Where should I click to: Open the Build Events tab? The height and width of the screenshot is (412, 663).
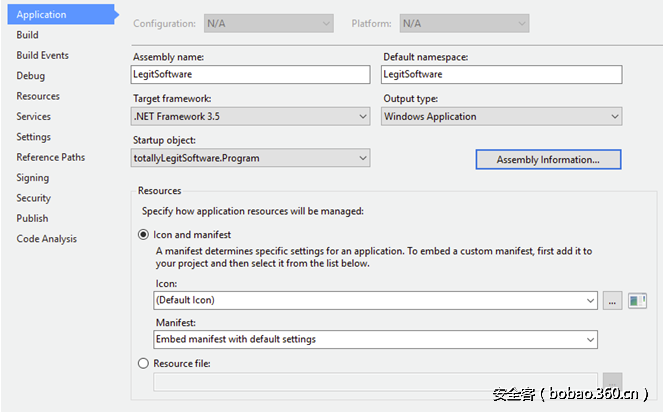tap(43, 55)
